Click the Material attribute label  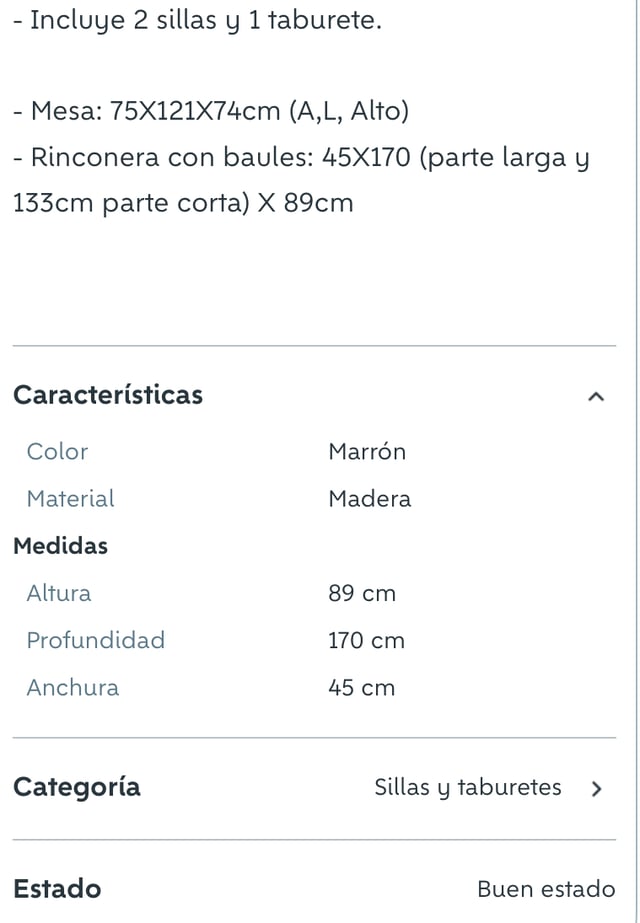70,499
